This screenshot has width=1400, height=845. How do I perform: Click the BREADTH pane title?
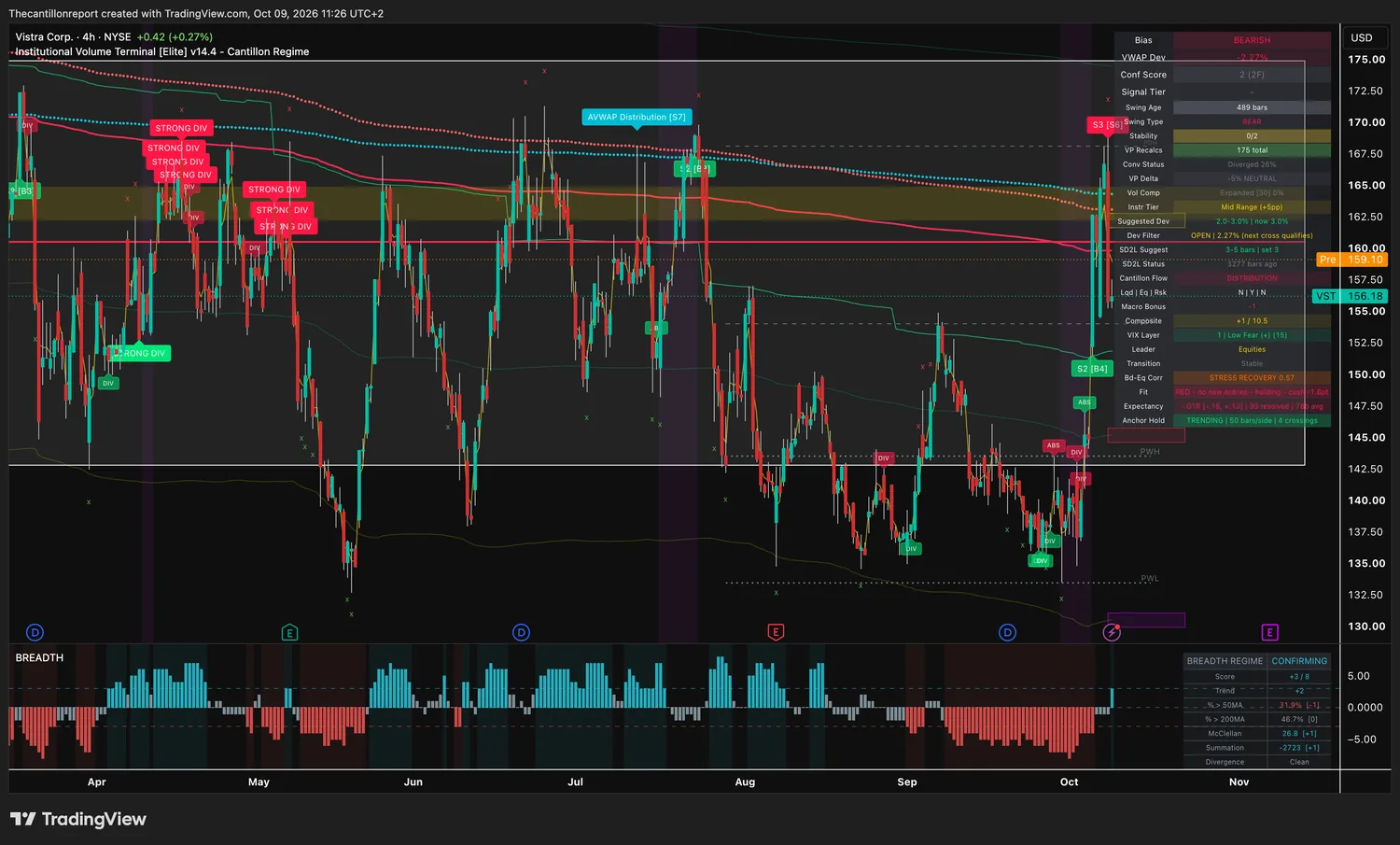point(39,657)
